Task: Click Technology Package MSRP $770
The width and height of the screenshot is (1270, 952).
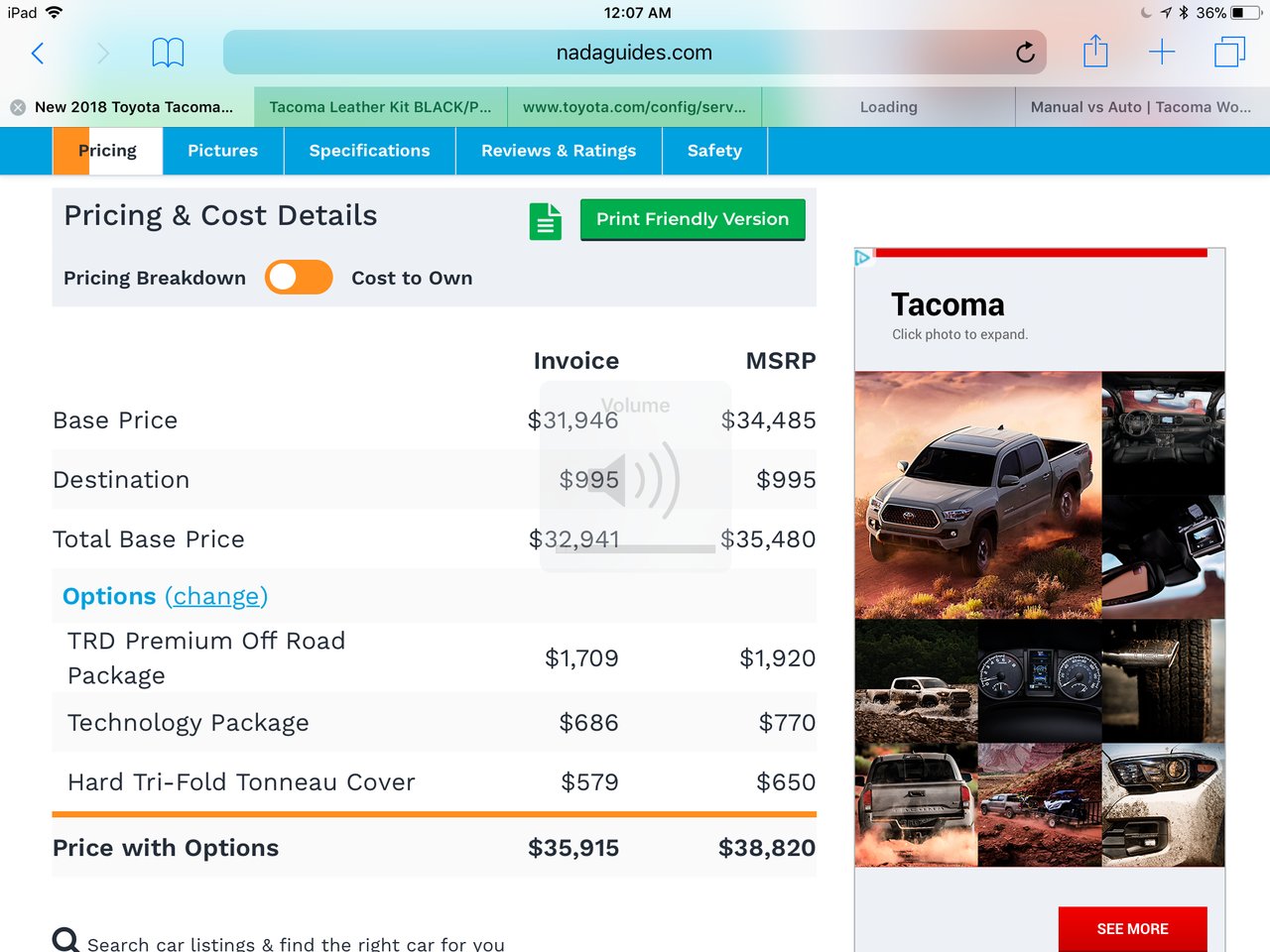Action: (787, 723)
